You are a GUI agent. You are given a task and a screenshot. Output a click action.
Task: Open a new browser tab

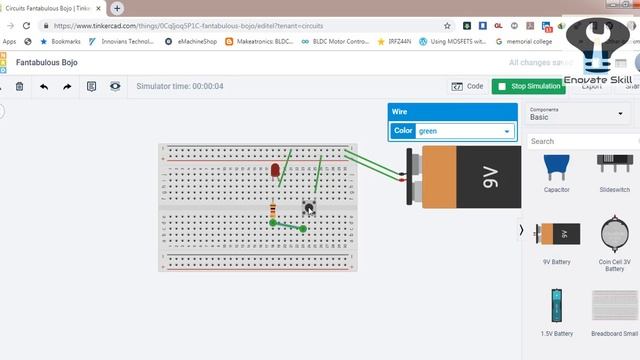point(117,8)
